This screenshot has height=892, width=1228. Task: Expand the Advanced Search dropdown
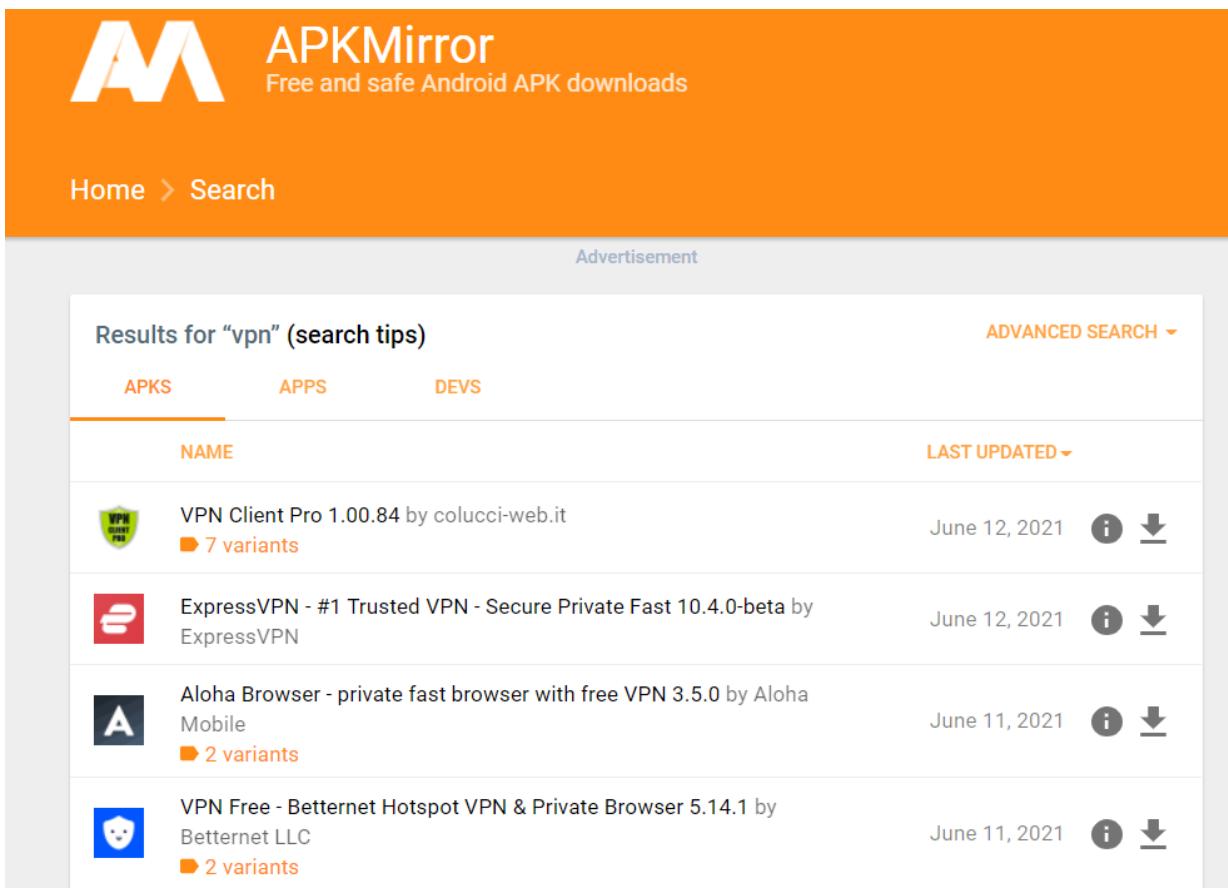pos(1080,332)
